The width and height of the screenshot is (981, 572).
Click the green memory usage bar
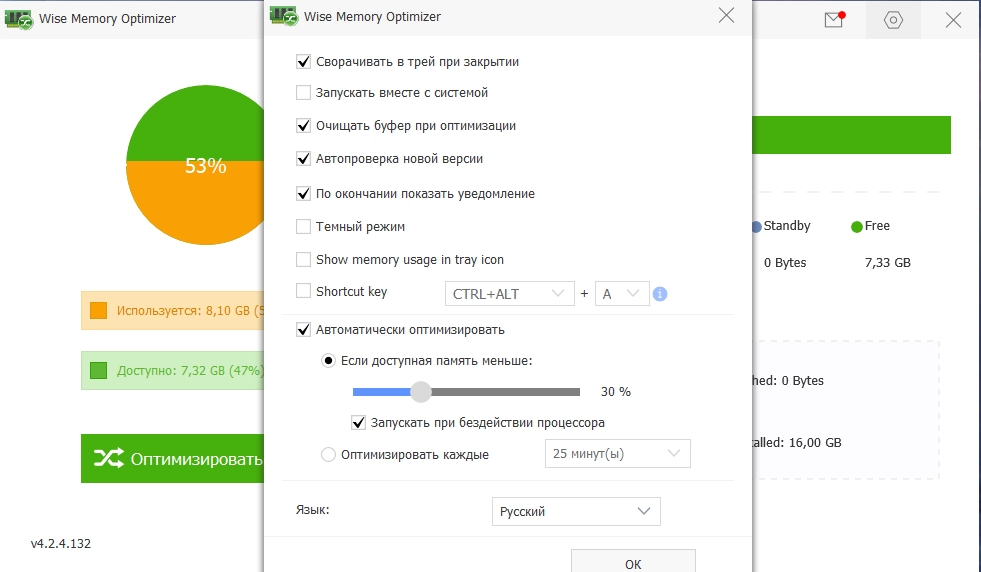coord(851,135)
